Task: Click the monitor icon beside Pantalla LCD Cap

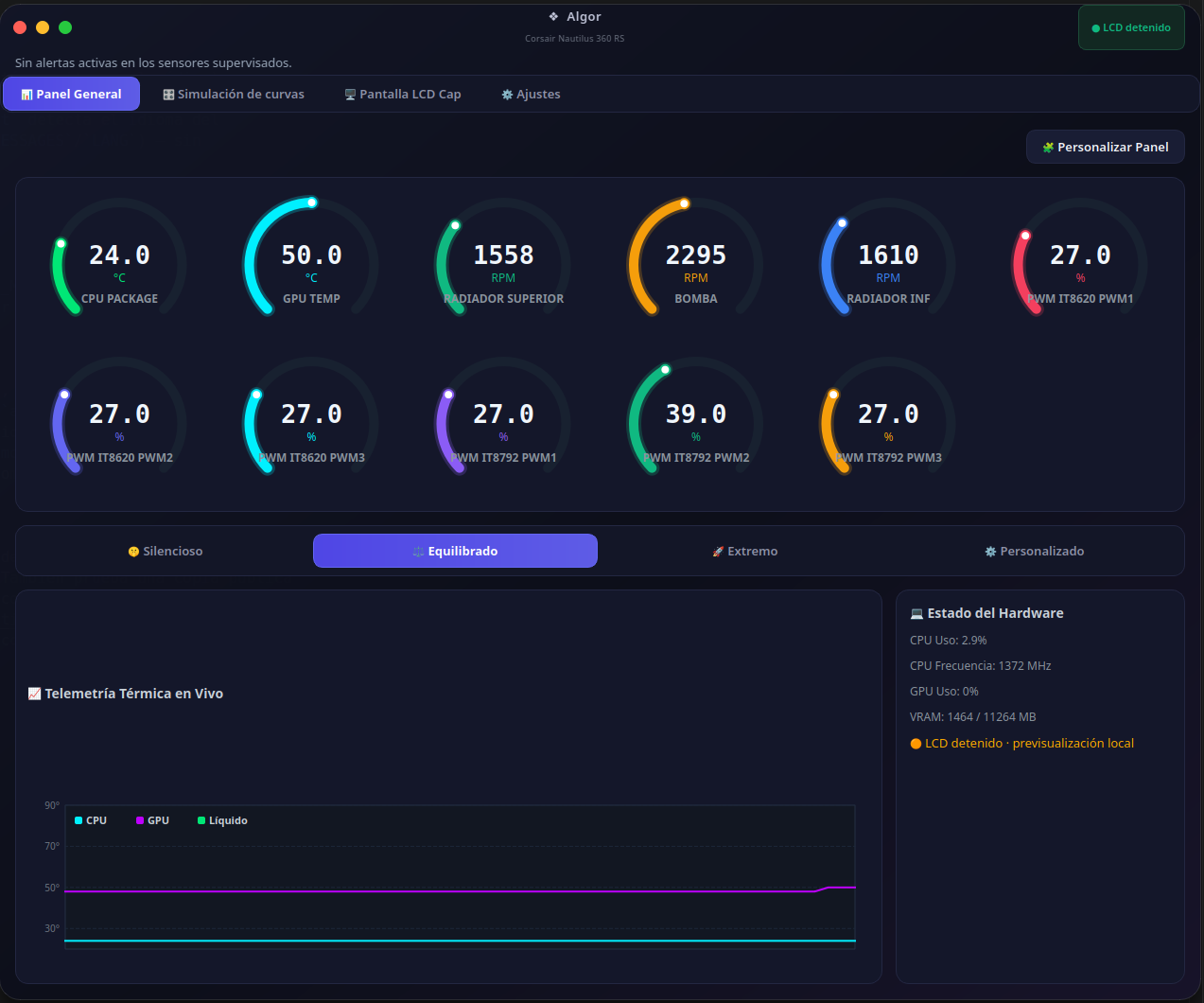Action: (x=350, y=95)
